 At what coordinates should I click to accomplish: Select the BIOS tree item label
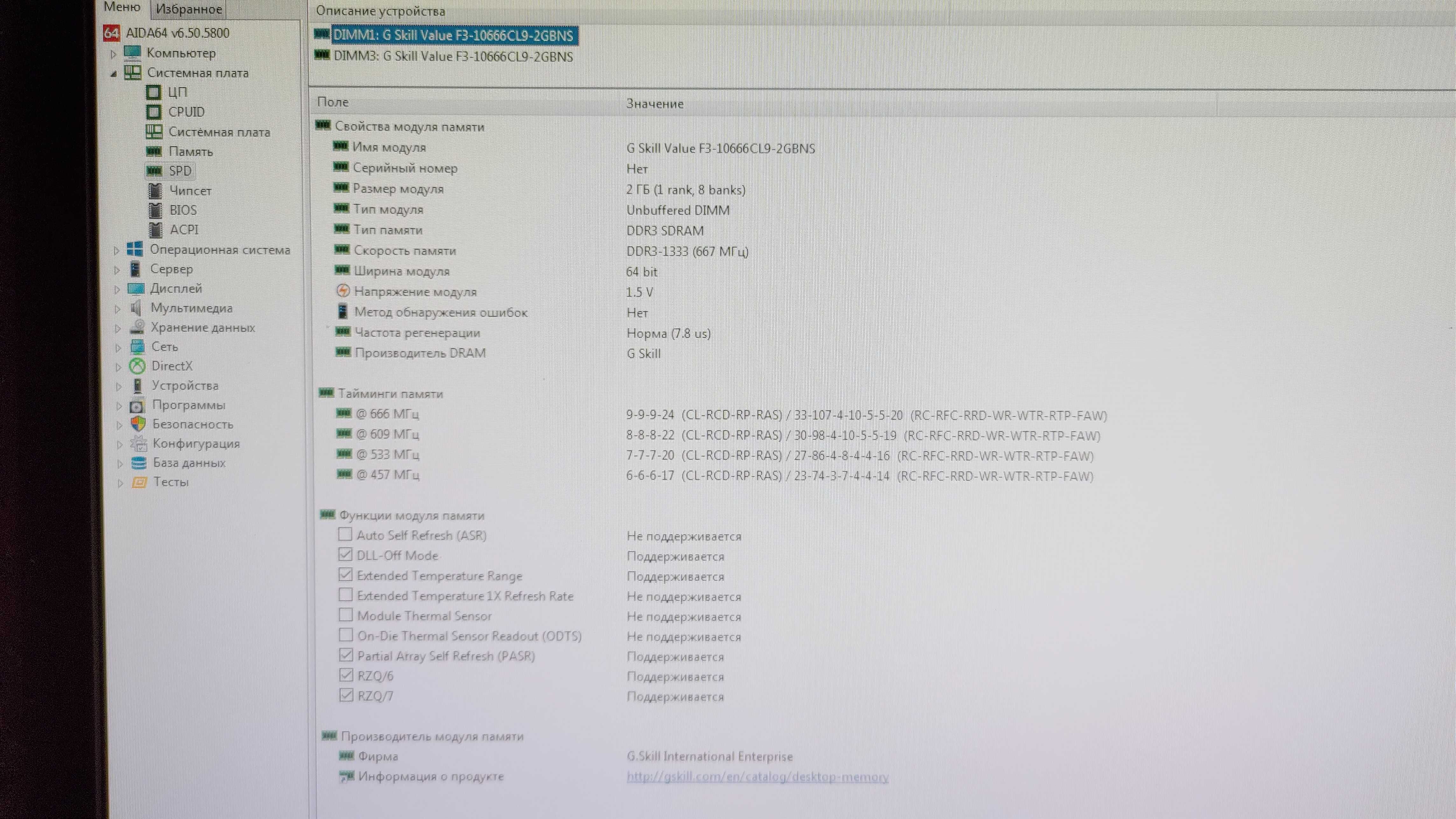point(183,210)
